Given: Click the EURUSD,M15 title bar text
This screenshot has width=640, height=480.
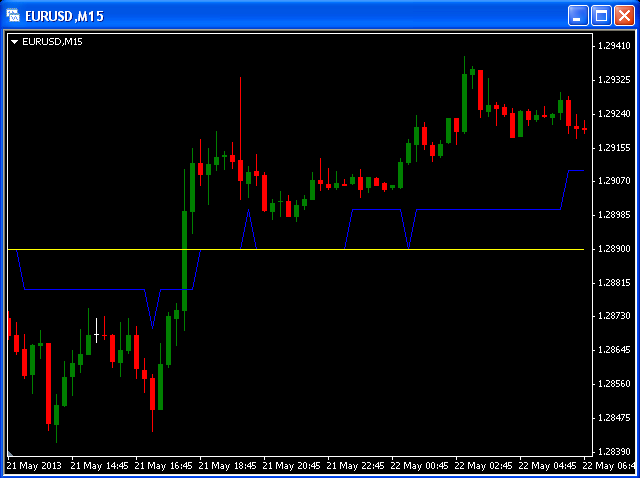Looking at the screenshot, I should point(64,16).
